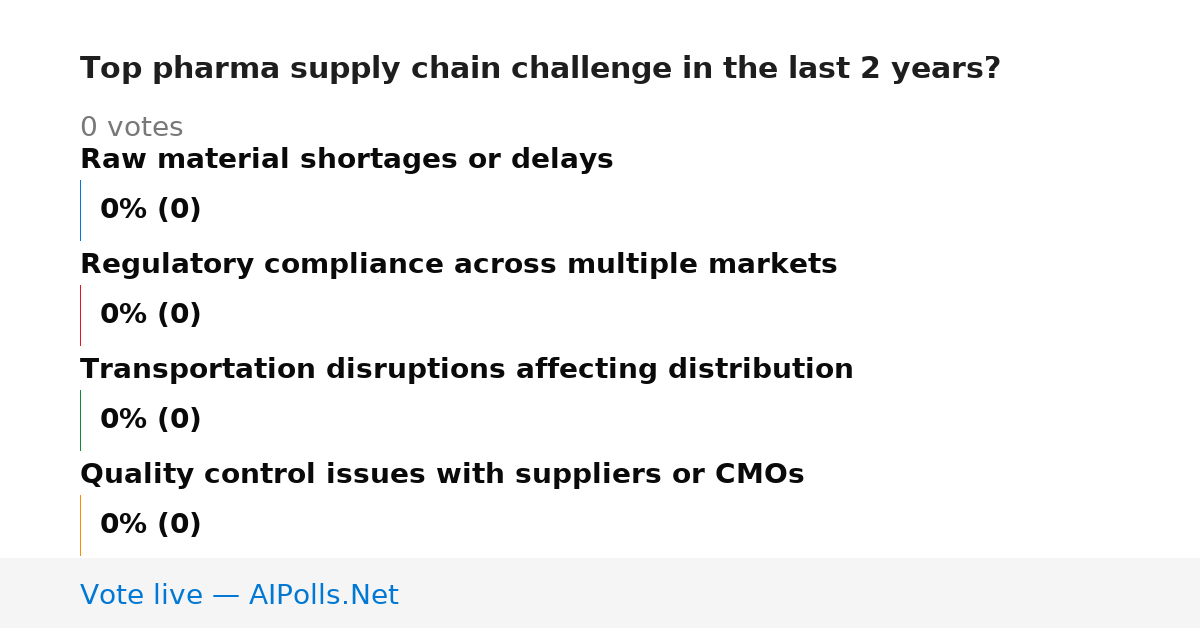Click the 0% (0) result under Quality control issues

[150, 525]
